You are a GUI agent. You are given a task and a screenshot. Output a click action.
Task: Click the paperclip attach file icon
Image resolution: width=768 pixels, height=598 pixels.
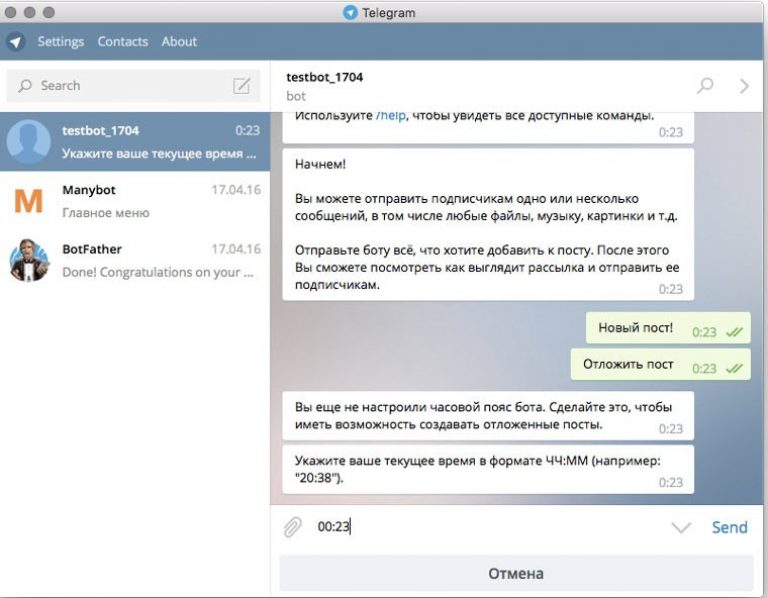click(292, 527)
